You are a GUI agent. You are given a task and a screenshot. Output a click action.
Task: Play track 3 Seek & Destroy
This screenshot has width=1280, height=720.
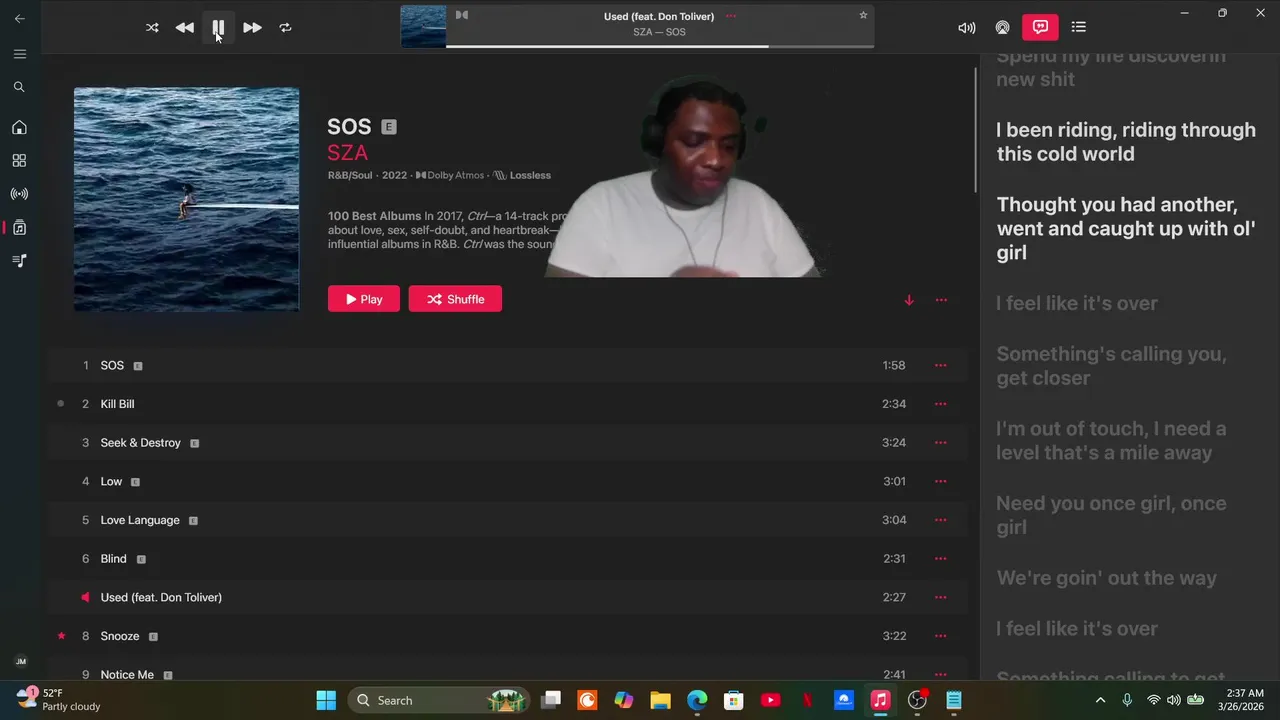(x=507, y=443)
